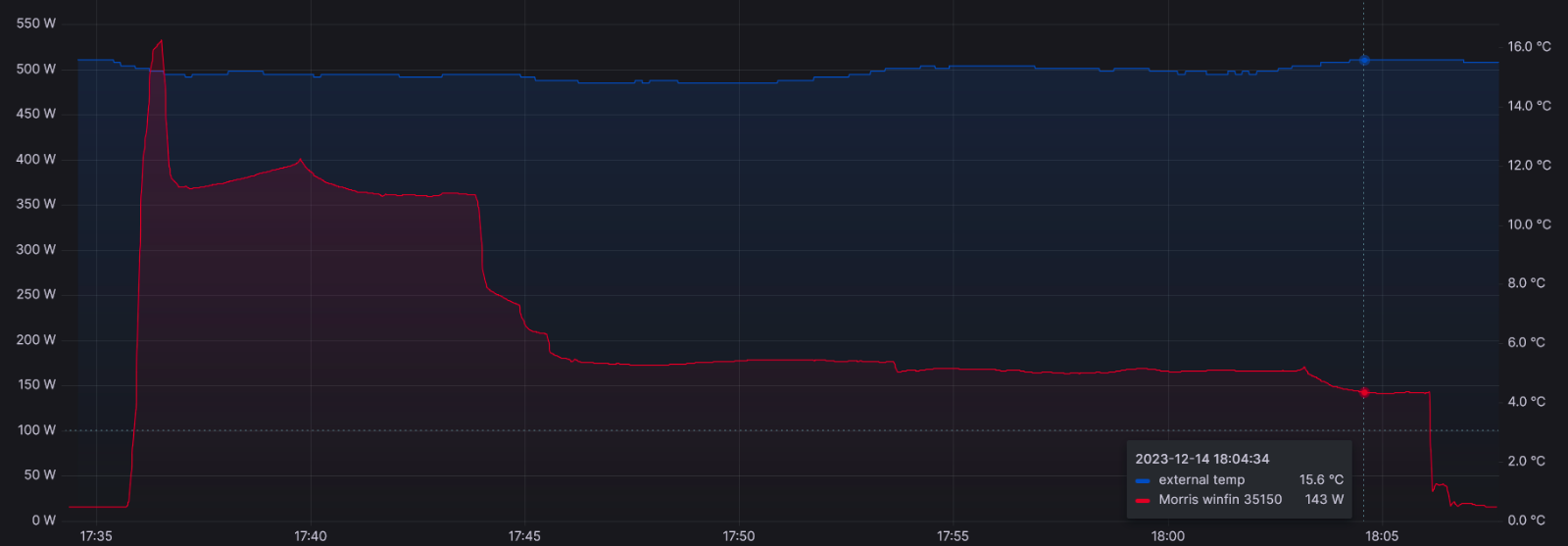Click the 8.0 °C axis label

pos(1526,283)
